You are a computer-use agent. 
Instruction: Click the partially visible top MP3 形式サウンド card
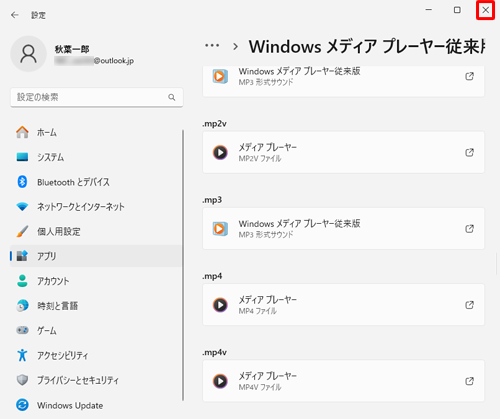(x=343, y=81)
